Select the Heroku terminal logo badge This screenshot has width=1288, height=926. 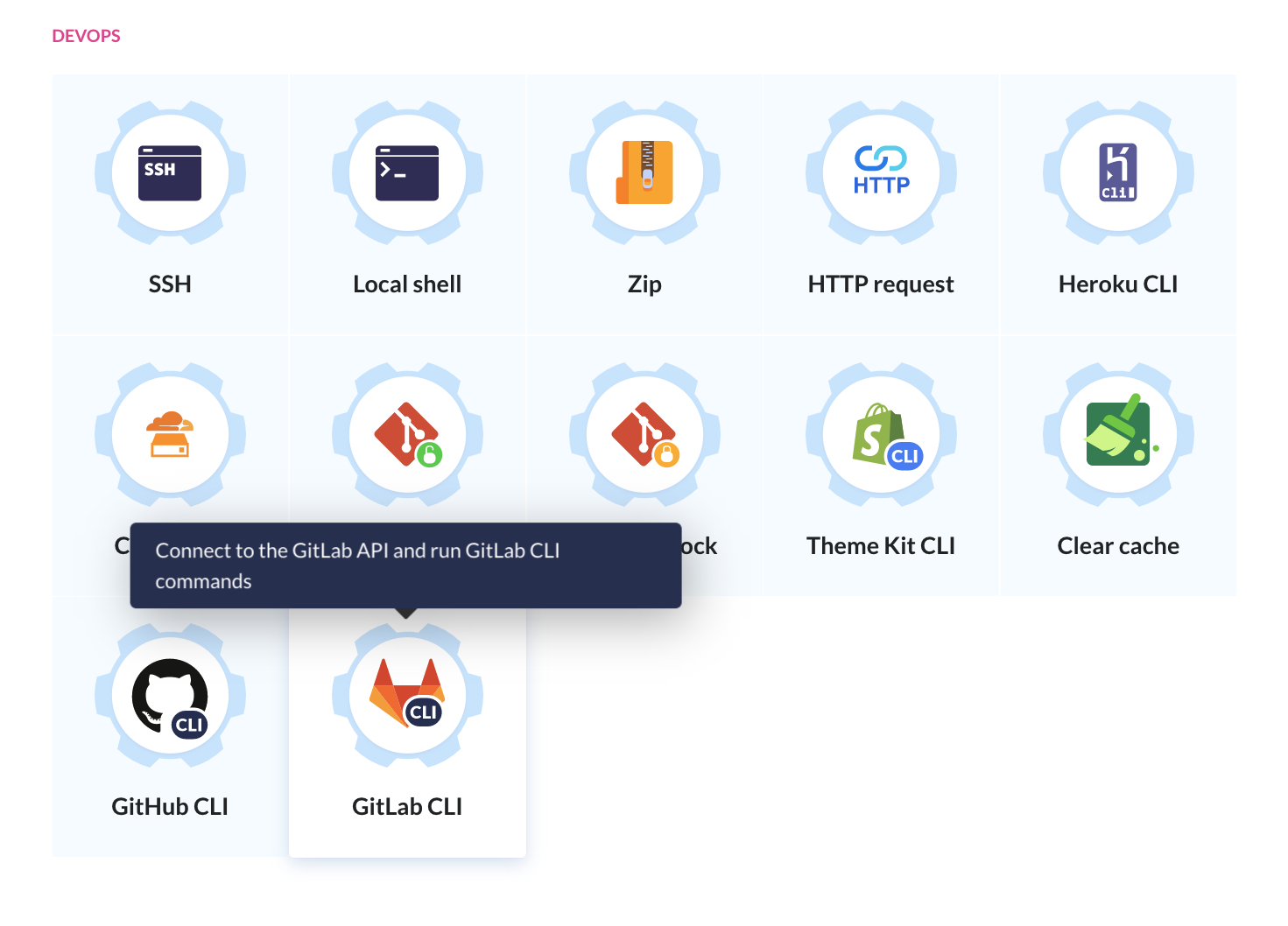click(1118, 172)
